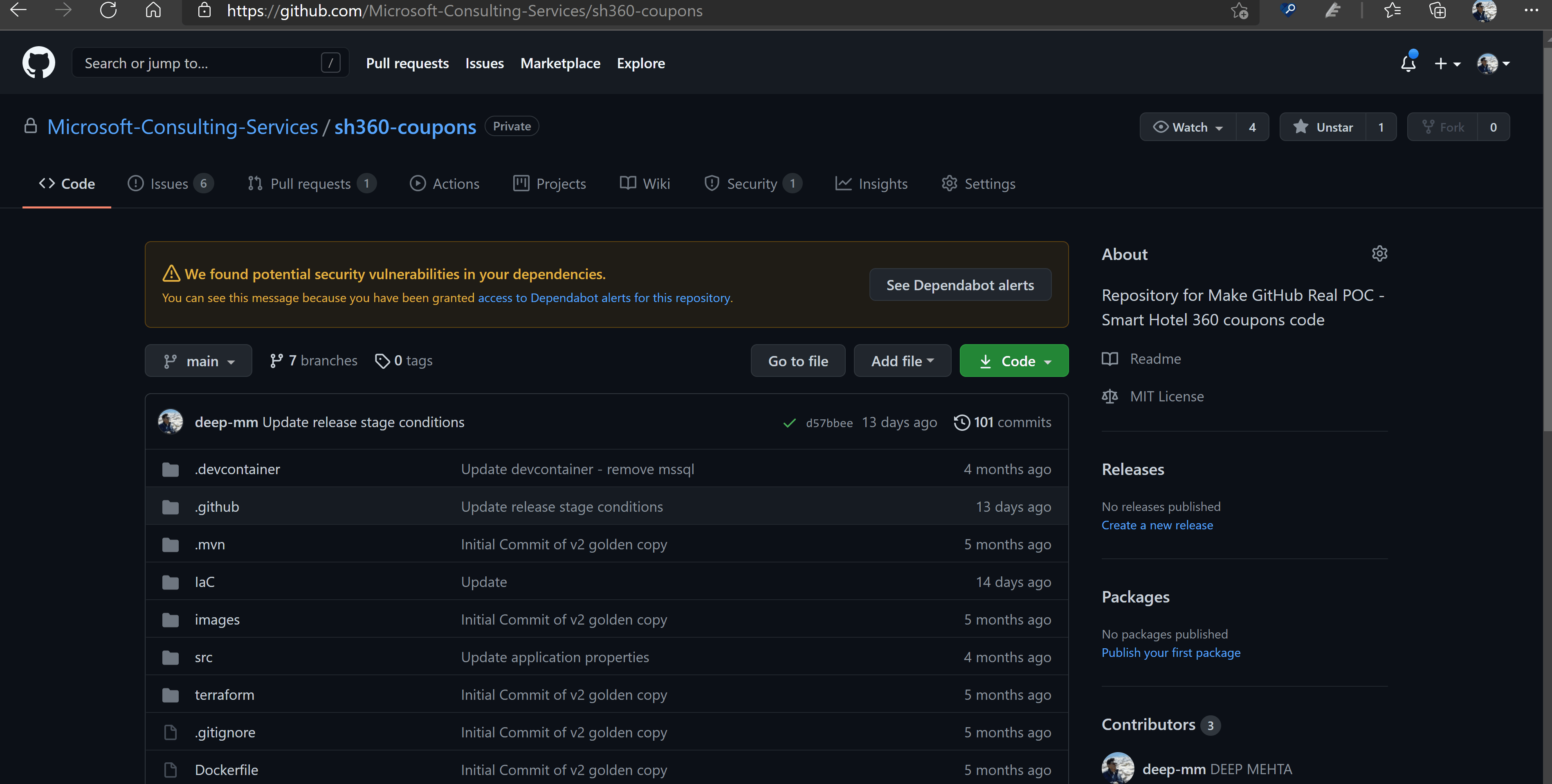Click the tags icon next to 0 tags
The height and width of the screenshot is (784, 1552).
pos(382,361)
